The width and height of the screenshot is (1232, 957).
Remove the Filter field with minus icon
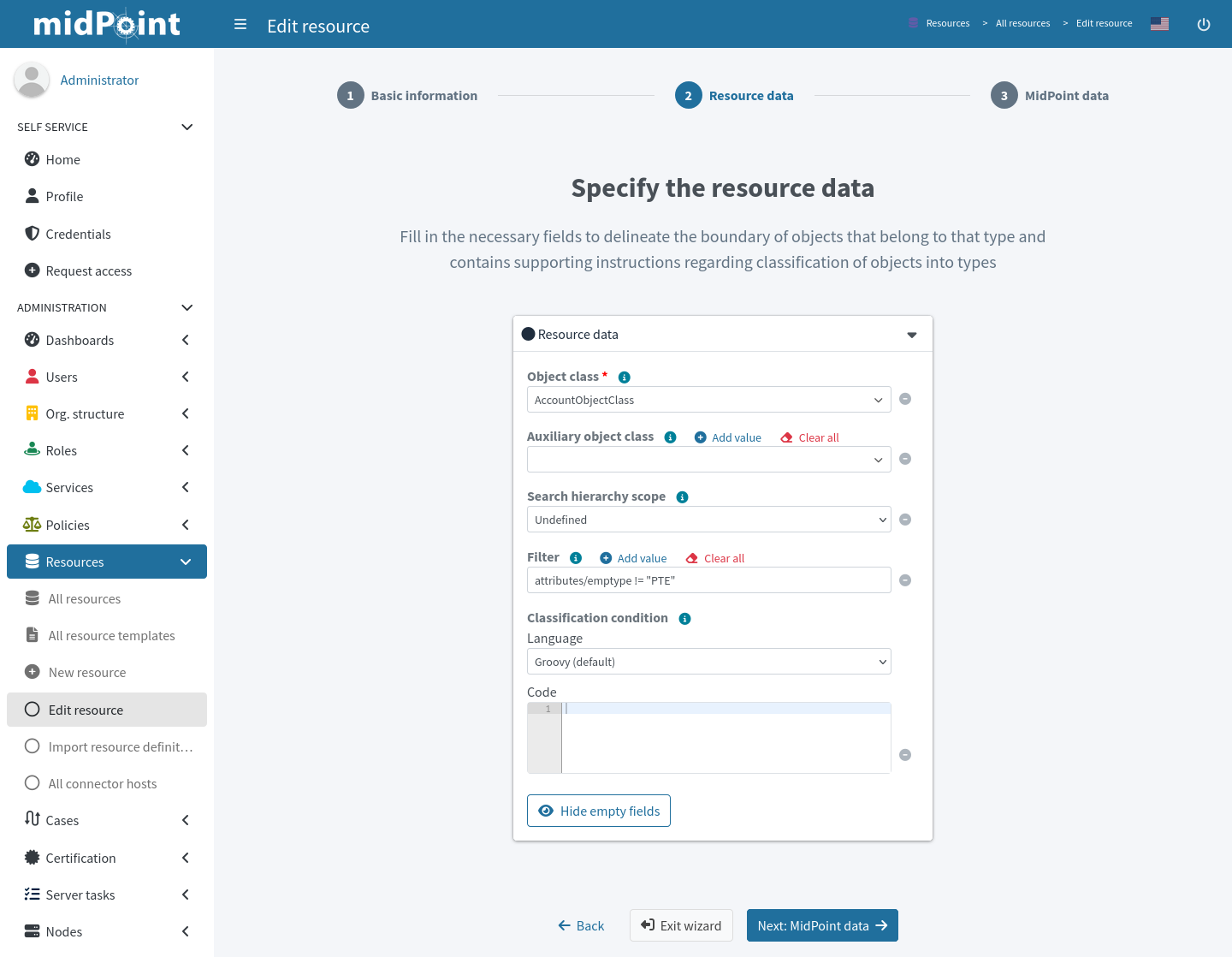click(x=905, y=580)
